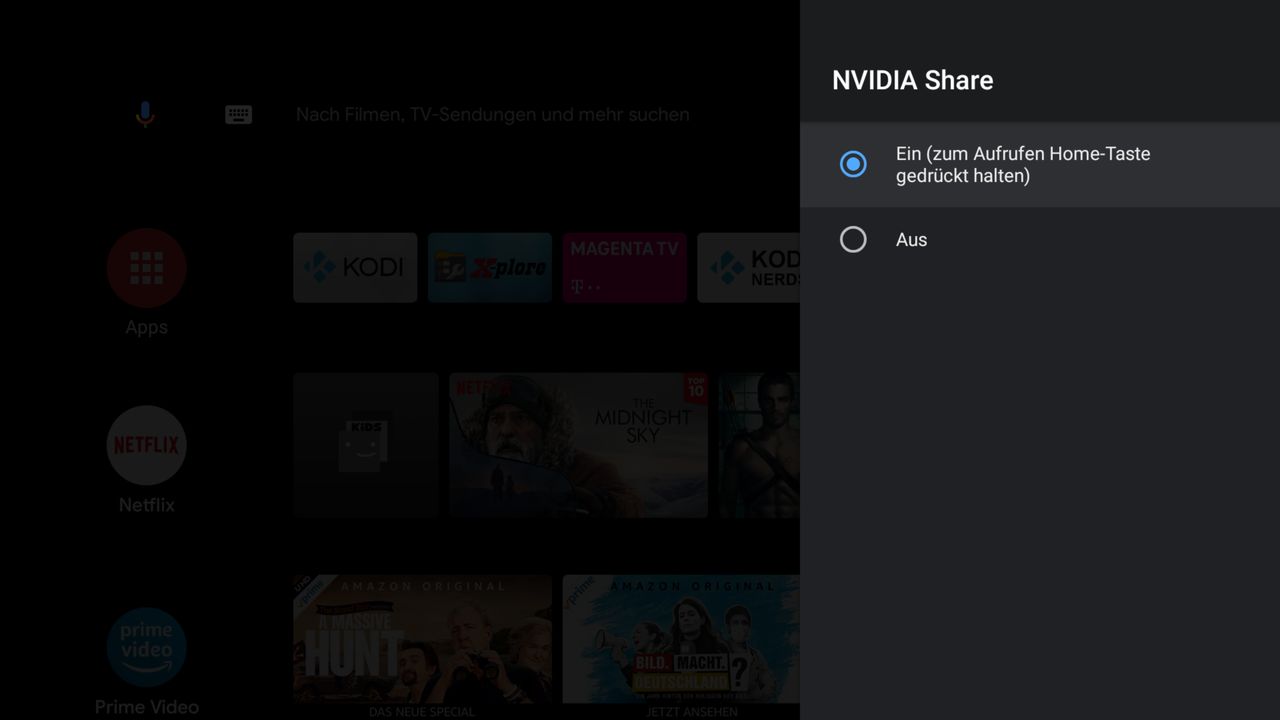This screenshot has width=1280, height=720.
Task: Open the keyboard search icon
Action: 238,115
